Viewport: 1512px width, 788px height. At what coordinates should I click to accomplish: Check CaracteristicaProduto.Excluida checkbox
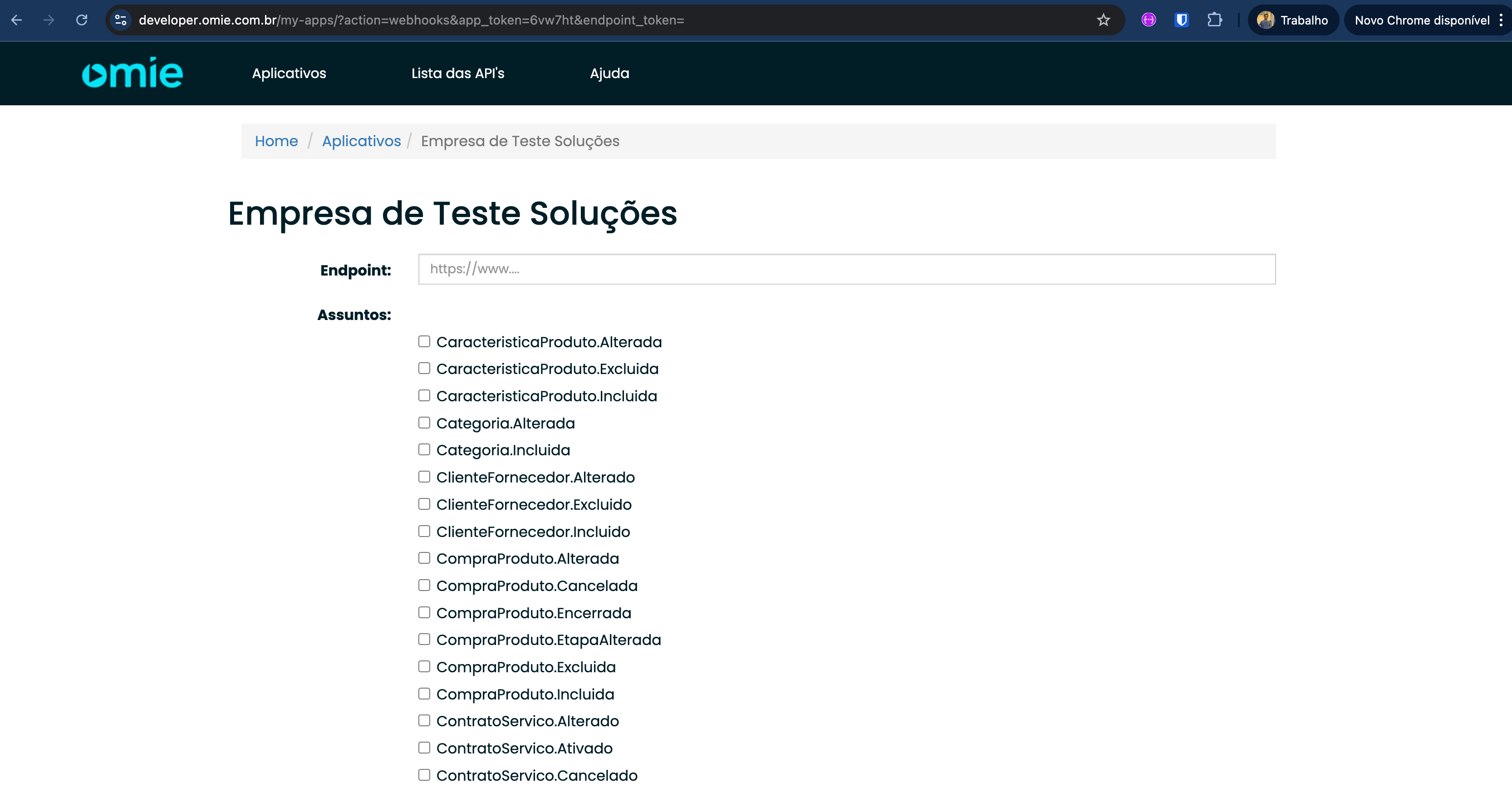click(x=424, y=368)
